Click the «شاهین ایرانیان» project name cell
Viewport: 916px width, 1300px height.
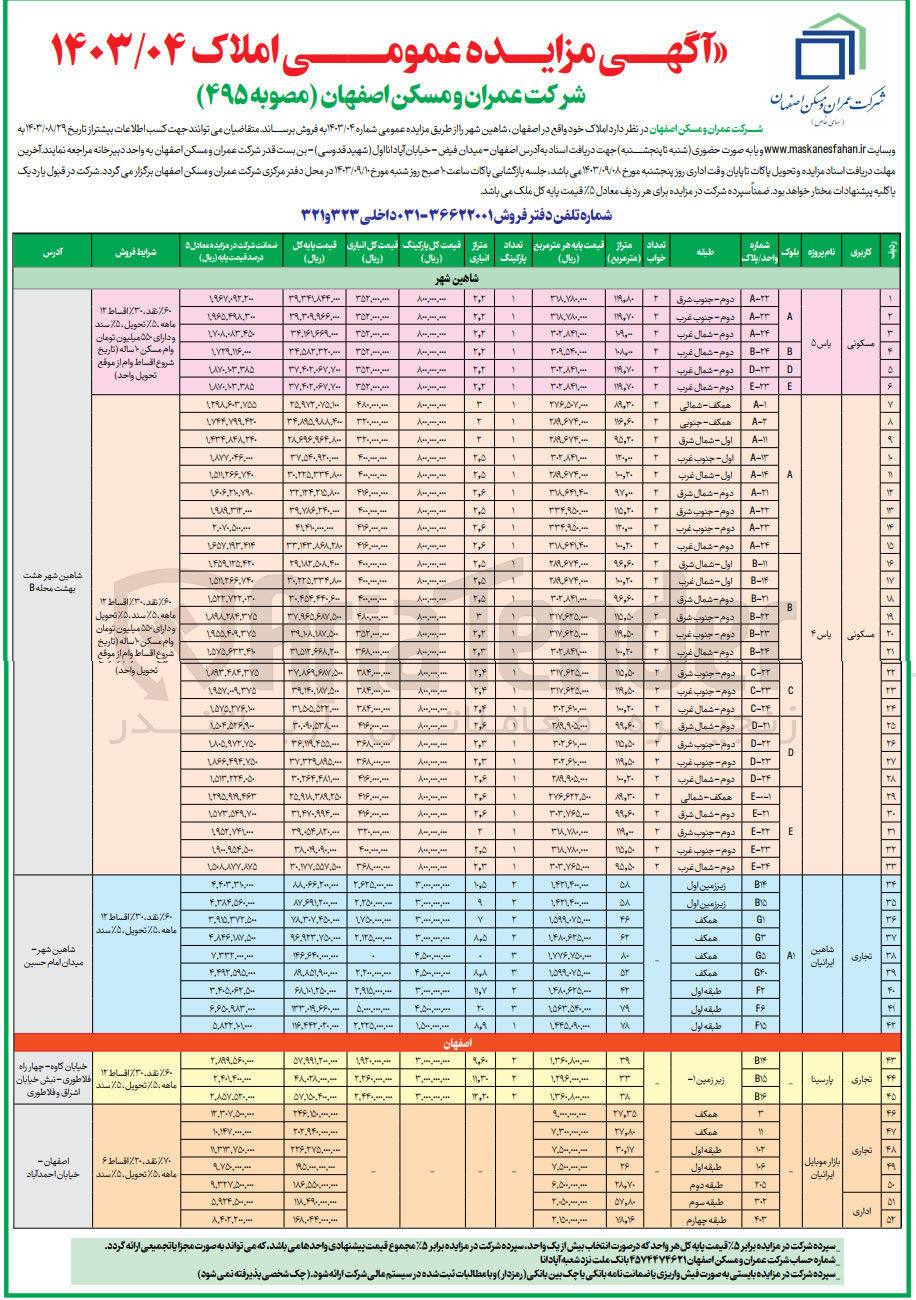(x=823, y=953)
